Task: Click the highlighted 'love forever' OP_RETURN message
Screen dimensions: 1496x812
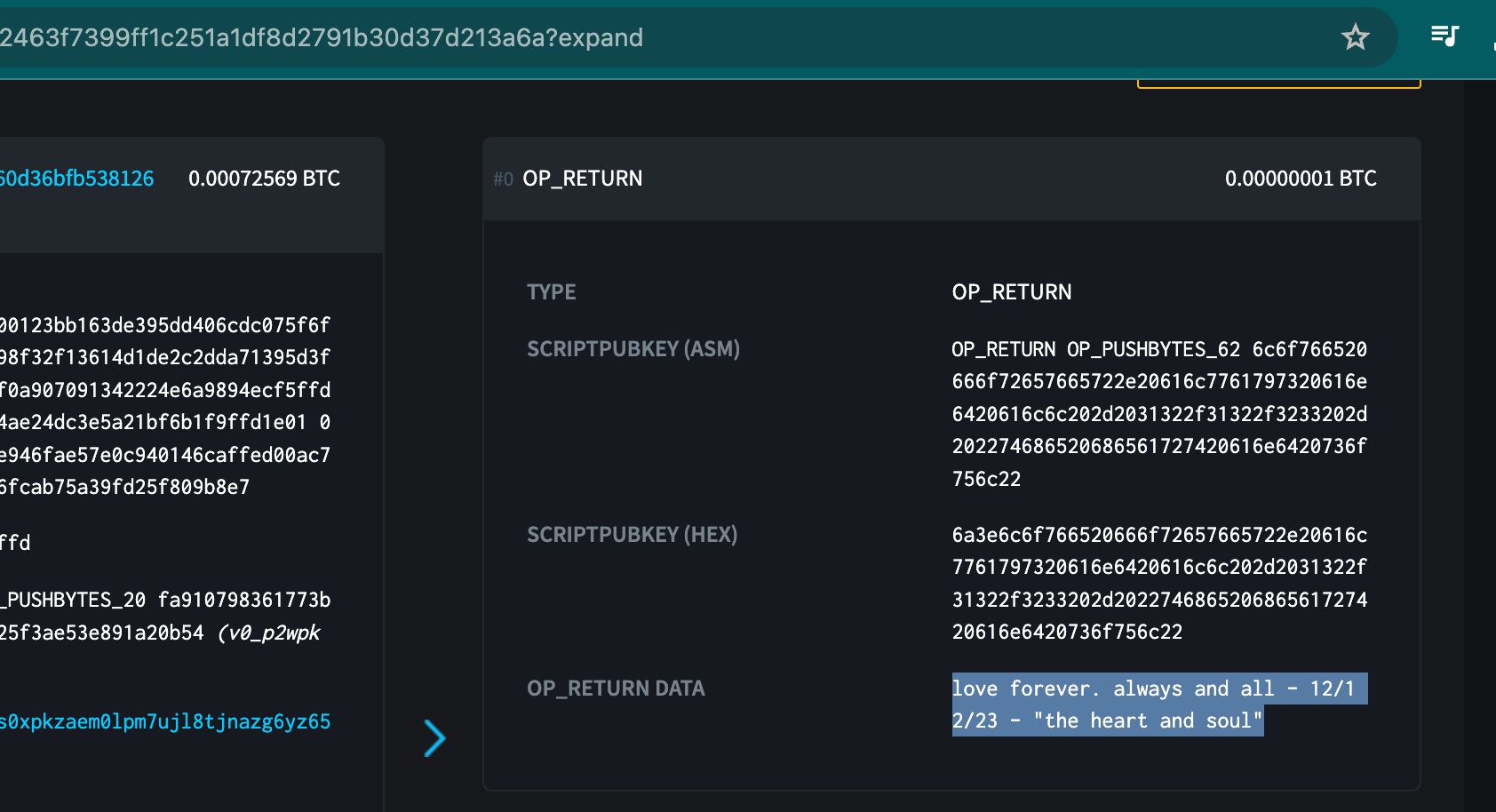Action: point(1159,705)
